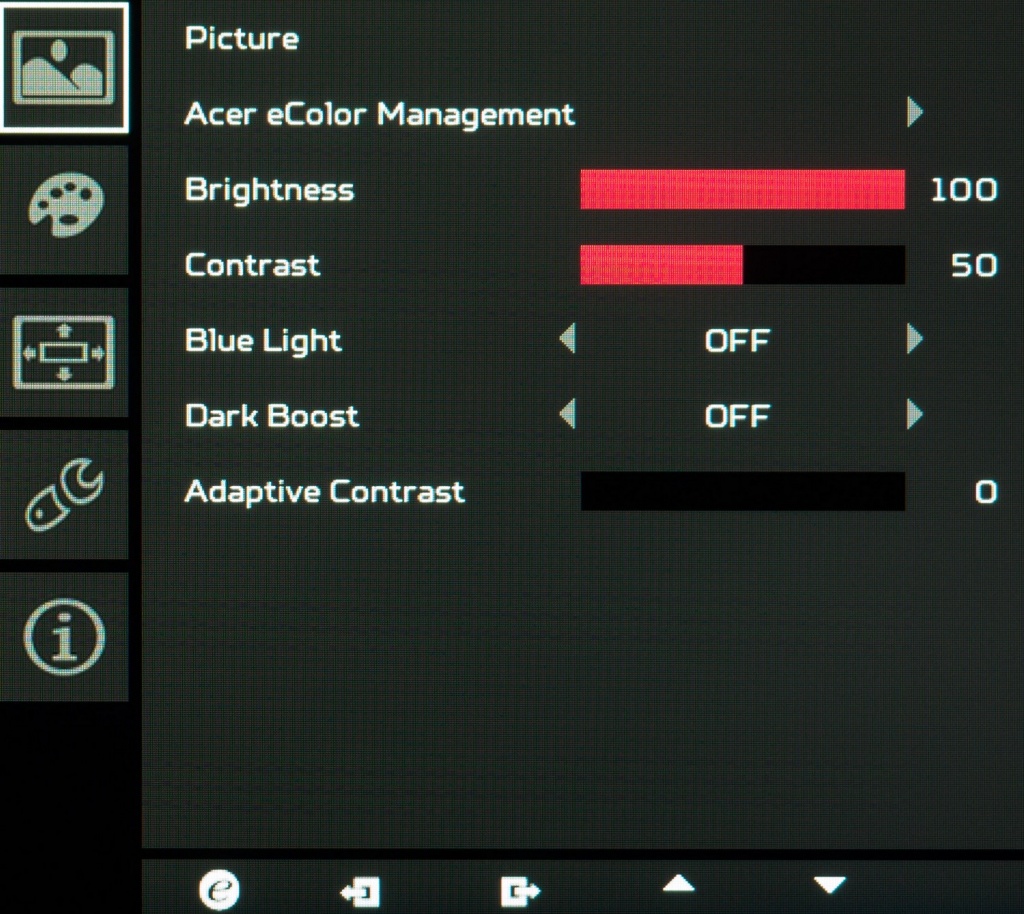Open the wrench system settings icon

coord(64,494)
